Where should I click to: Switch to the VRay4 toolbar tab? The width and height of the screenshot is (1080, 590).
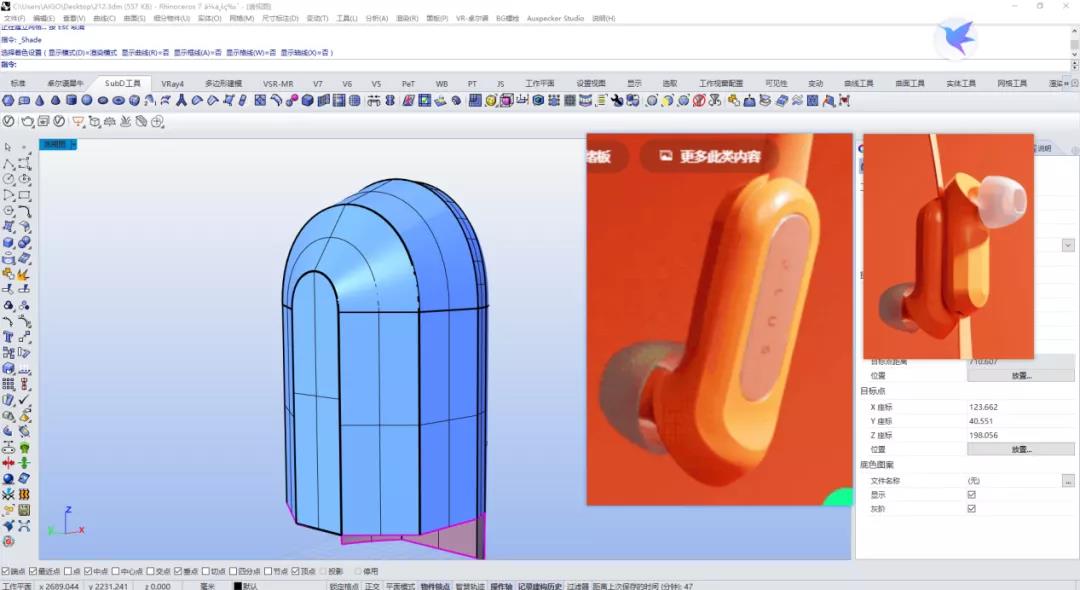[x=172, y=83]
